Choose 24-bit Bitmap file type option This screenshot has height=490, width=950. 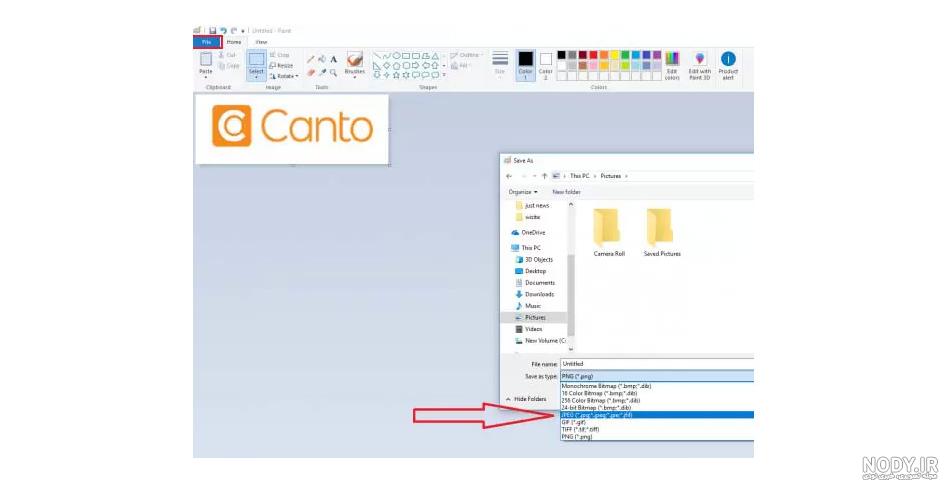657,408
